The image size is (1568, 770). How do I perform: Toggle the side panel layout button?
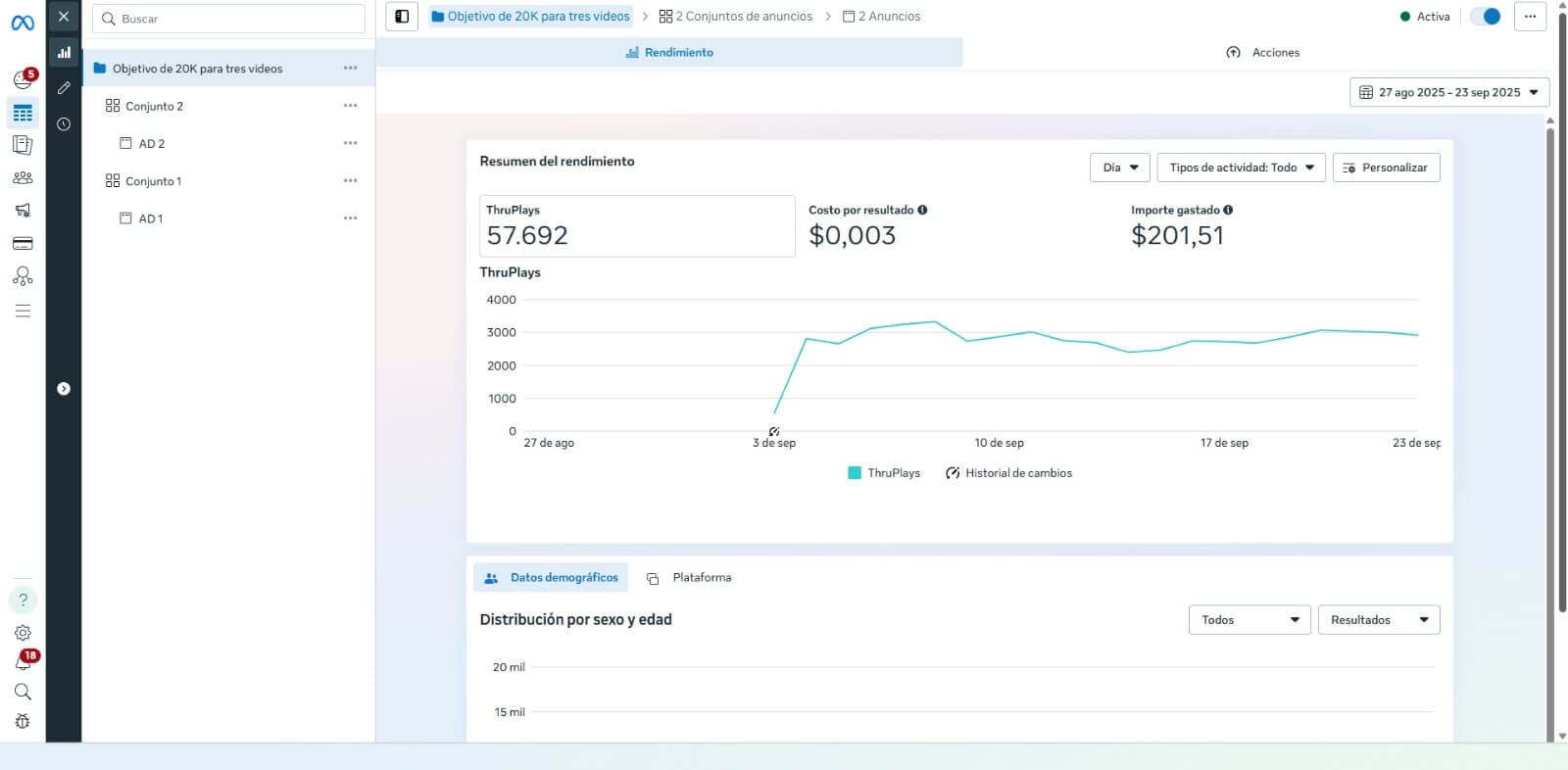(x=402, y=17)
